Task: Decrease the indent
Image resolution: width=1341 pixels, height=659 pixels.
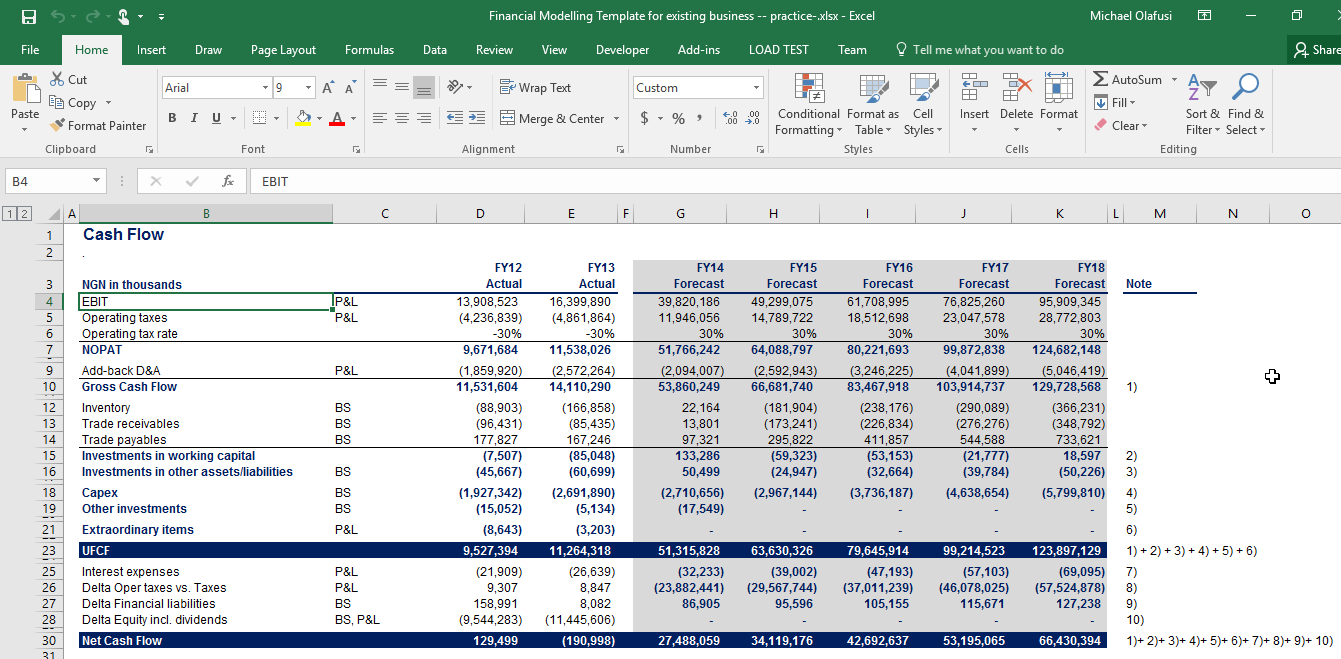Action: 453,118
